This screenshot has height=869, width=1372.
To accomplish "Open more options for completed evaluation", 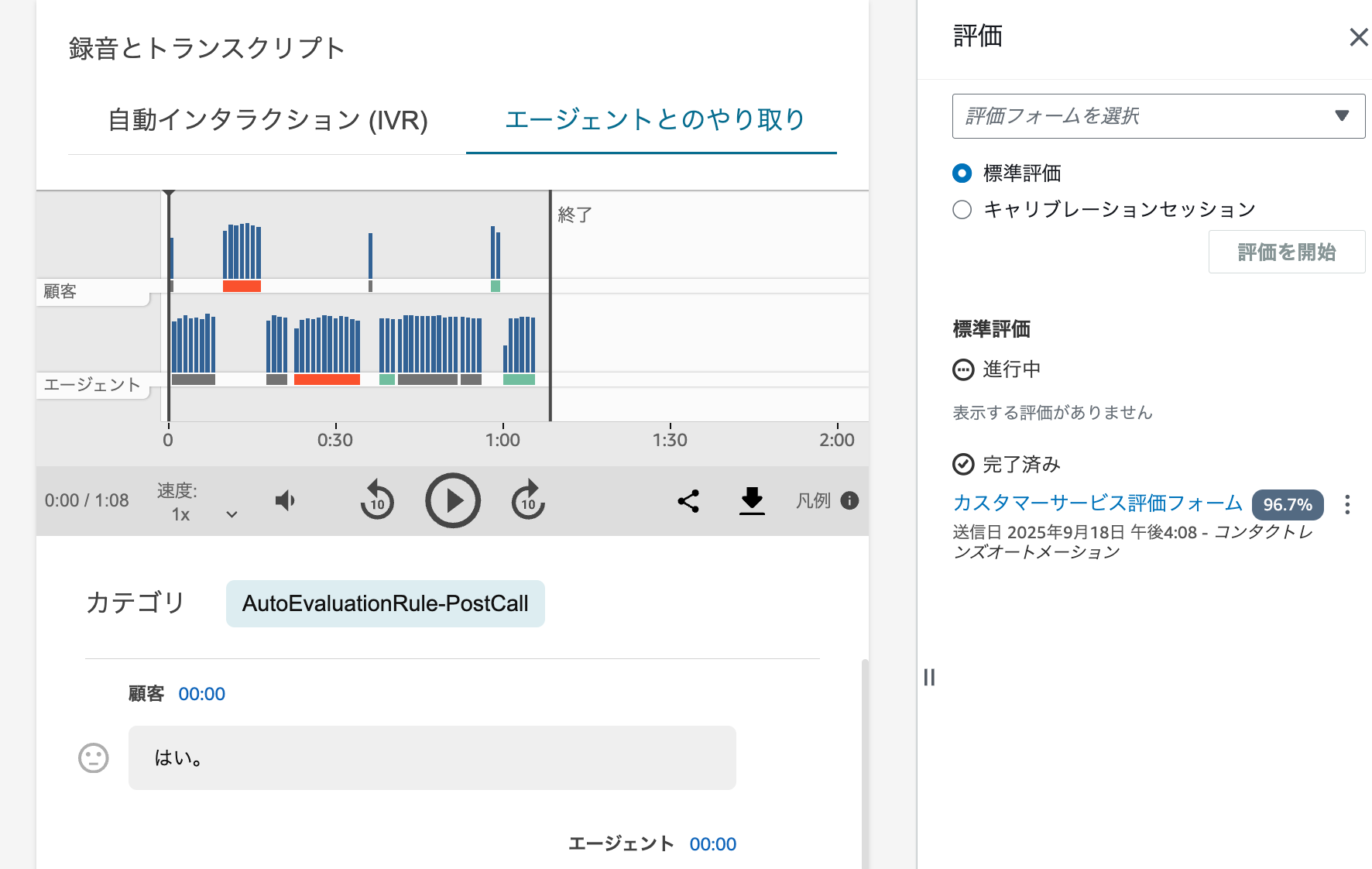I will point(1347,505).
